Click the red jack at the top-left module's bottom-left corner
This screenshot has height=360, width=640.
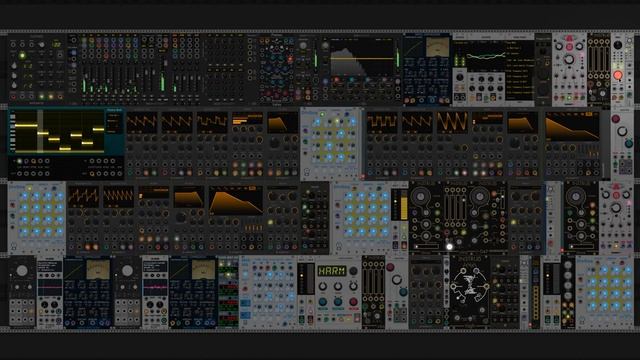(13, 96)
